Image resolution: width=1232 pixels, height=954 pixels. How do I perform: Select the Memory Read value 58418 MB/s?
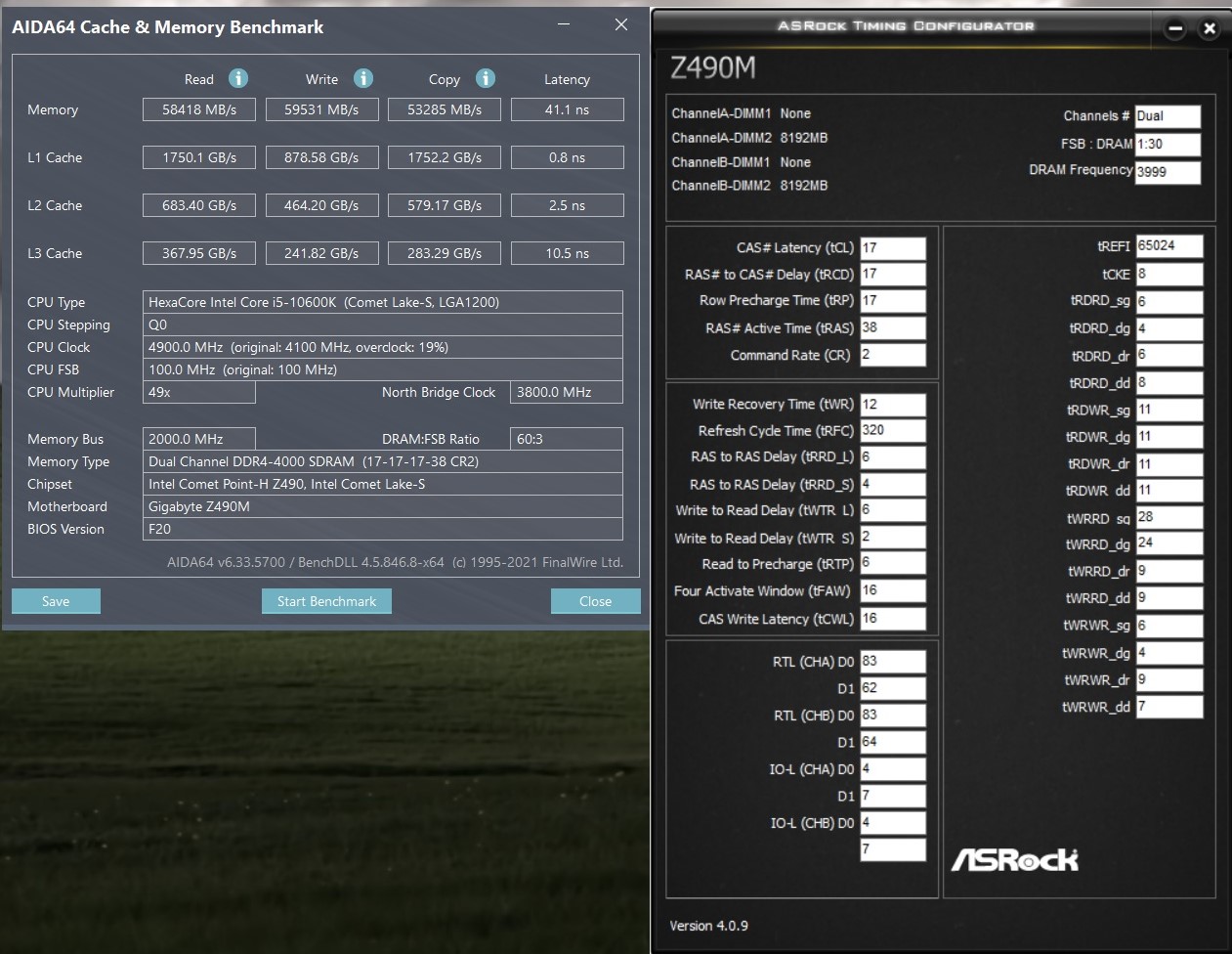pyautogui.click(x=199, y=109)
